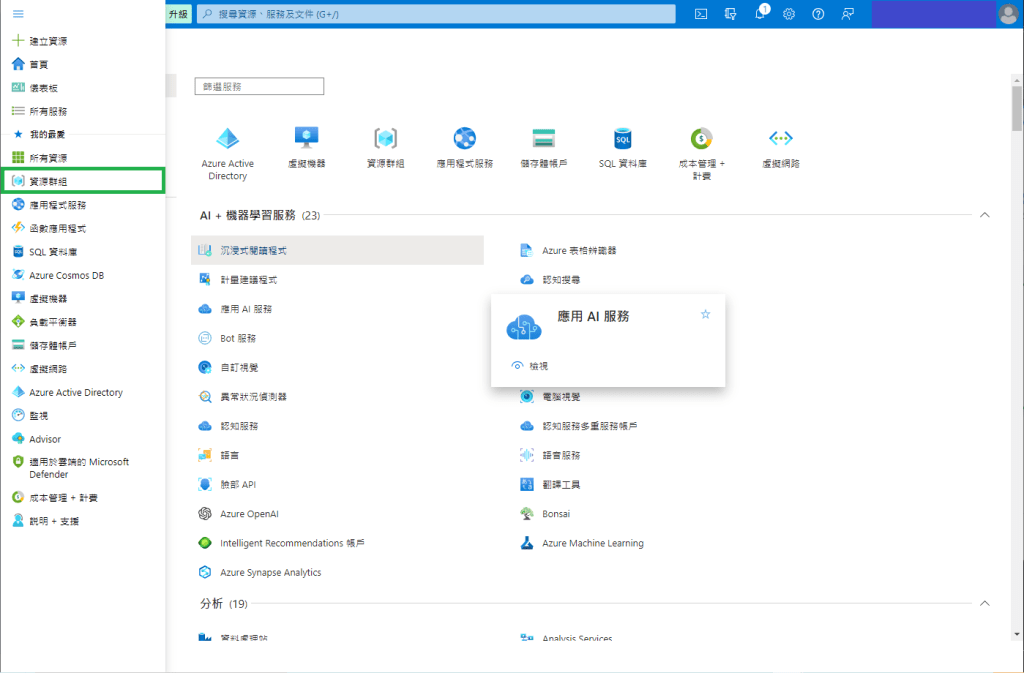Image resolution: width=1024 pixels, height=673 pixels.
Task: Click the help question mark icon
Action: click(x=818, y=14)
